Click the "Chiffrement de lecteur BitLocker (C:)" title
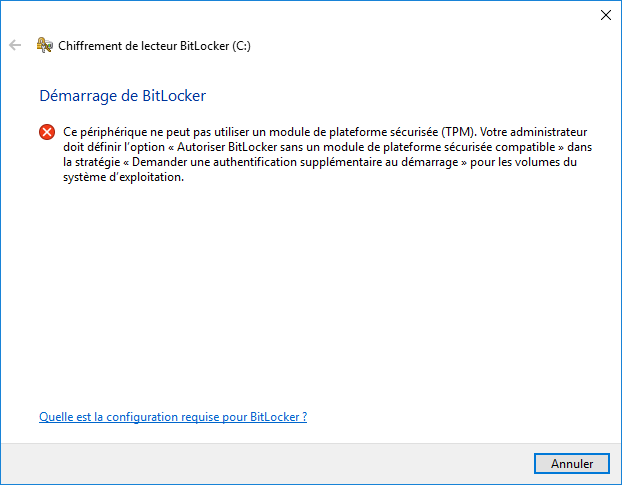622x485 pixels. pos(154,46)
